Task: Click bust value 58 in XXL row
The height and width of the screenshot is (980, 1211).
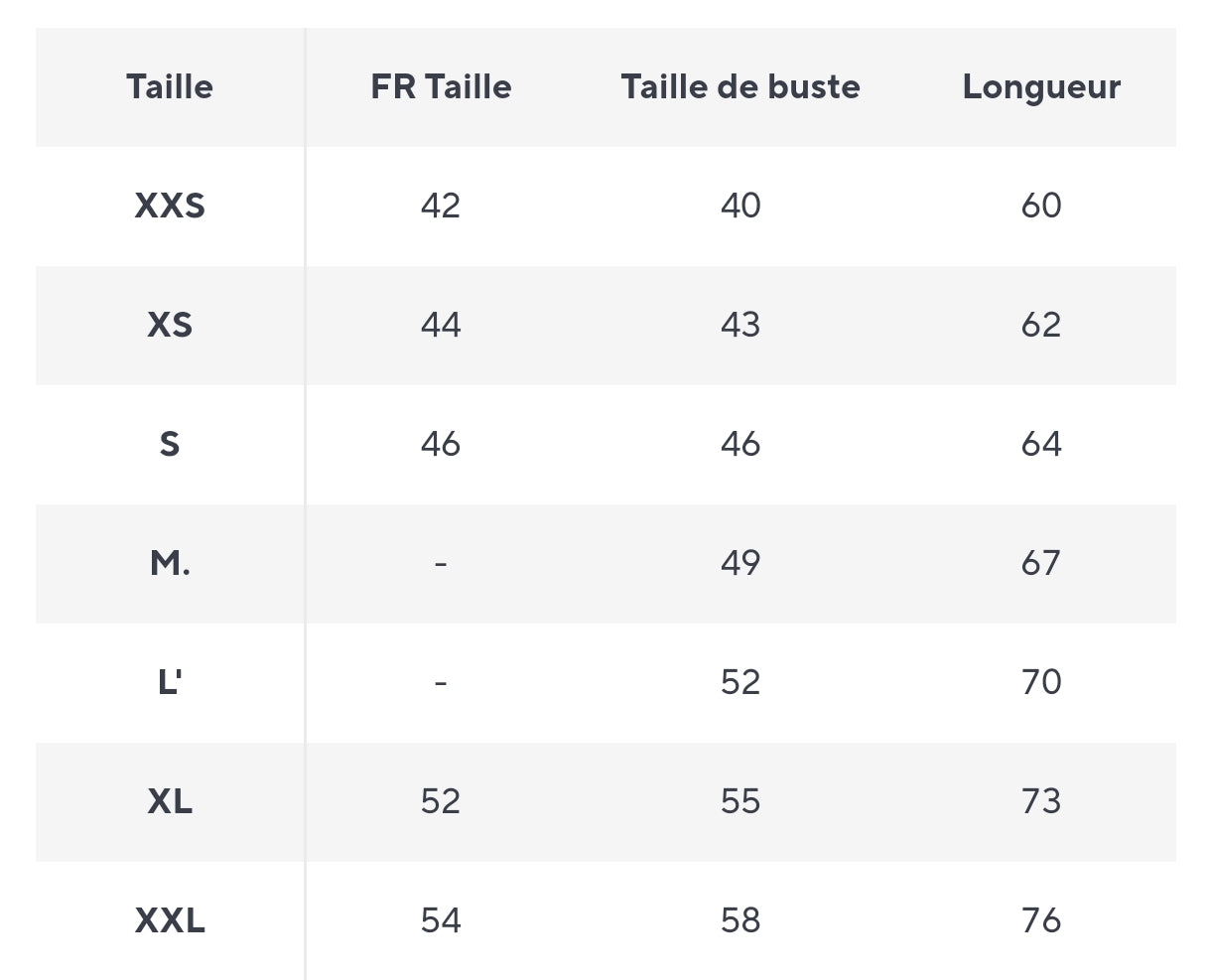Action: click(x=740, y=920)
